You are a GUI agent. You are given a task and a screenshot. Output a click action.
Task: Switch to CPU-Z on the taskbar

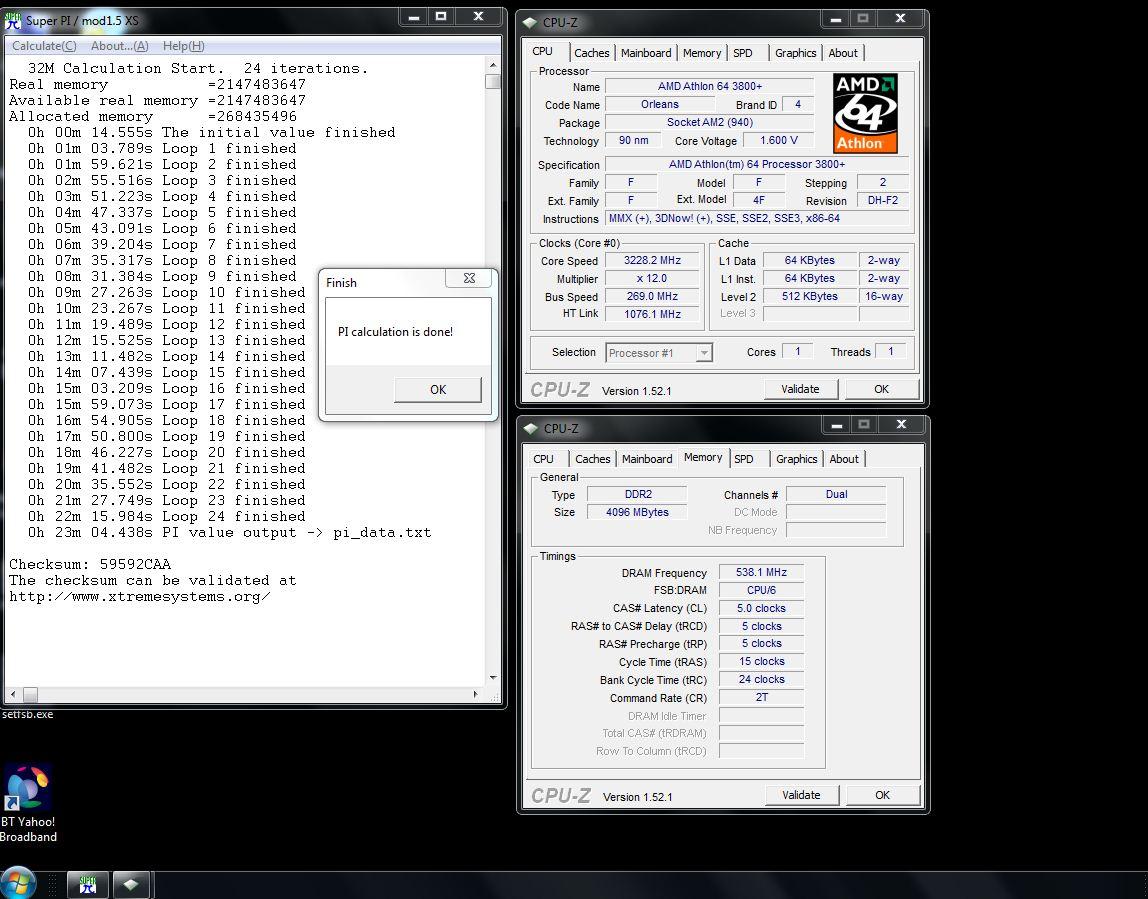(131, 884)
